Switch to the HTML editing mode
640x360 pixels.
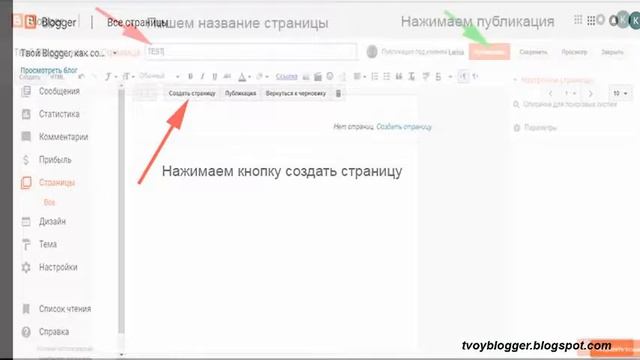[x=57, y=77]
